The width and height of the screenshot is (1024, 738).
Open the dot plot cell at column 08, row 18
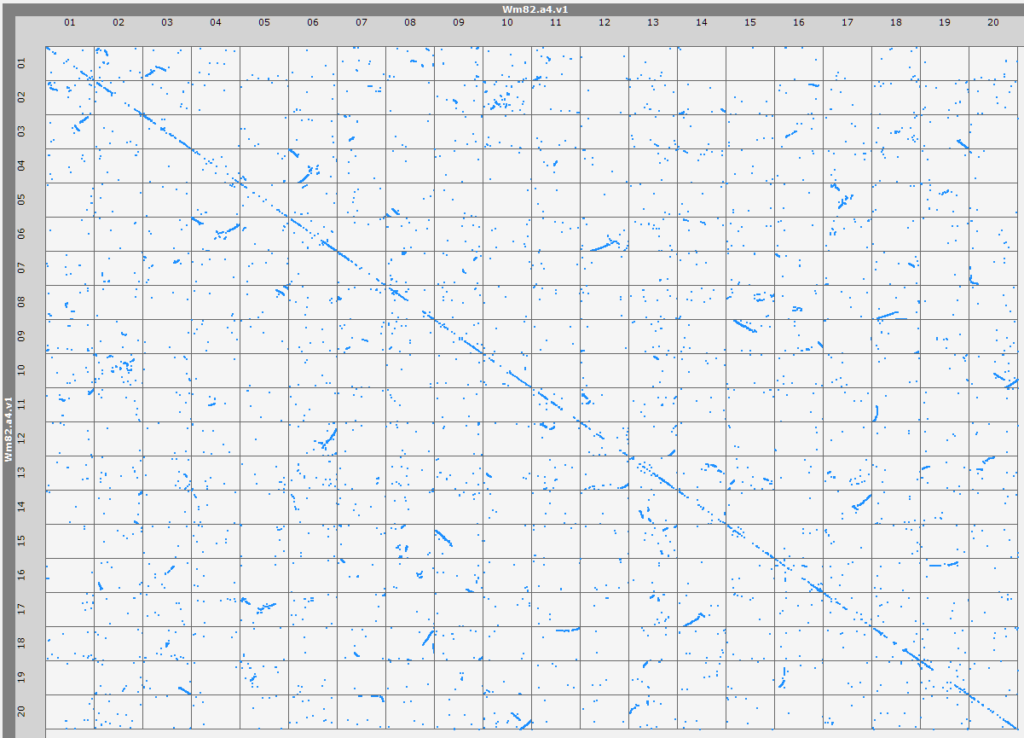pos(410,643)
